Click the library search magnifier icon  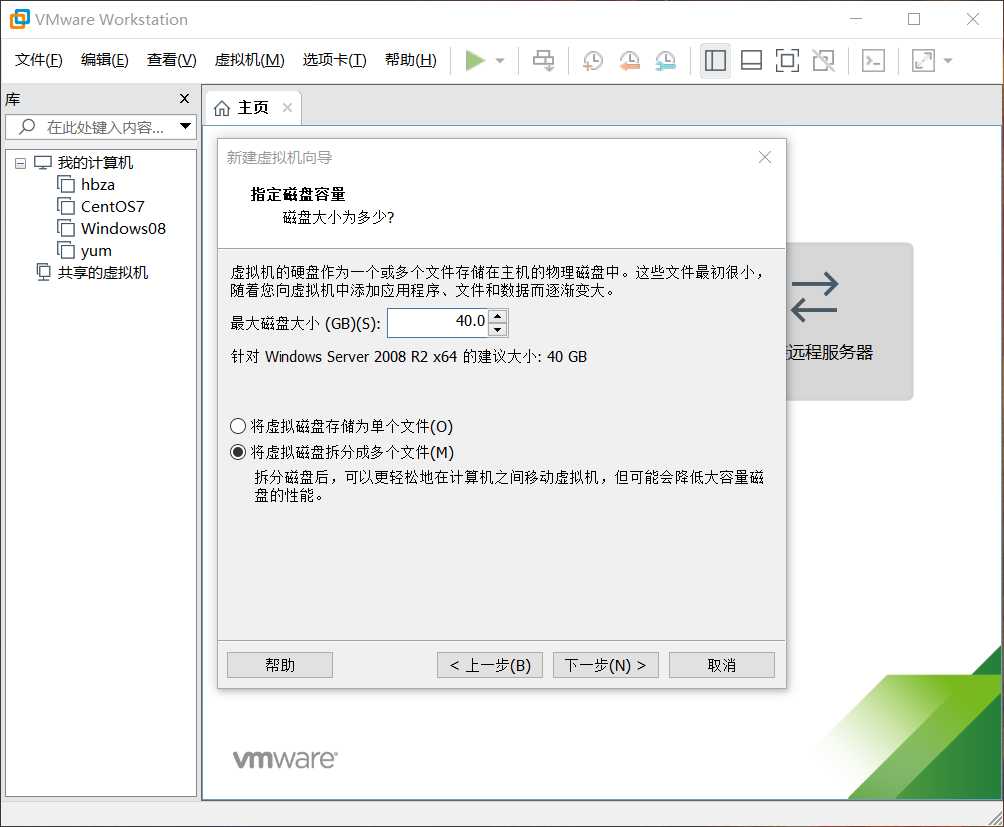click(27, 127)
